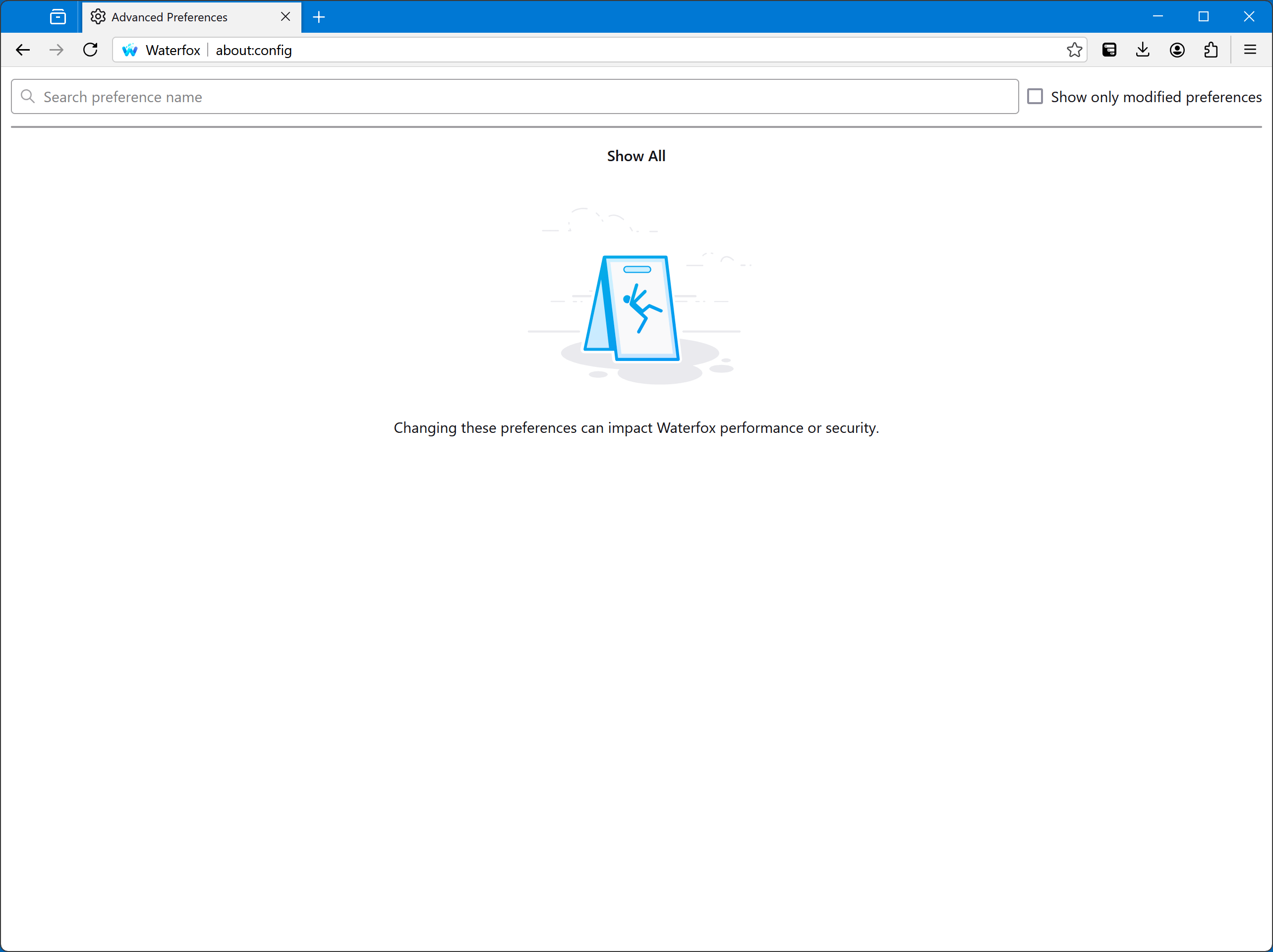The width and height of the screenshot is (1273, 952).
Task: Open the Waterfox reading list icon
Action: 1109,50
